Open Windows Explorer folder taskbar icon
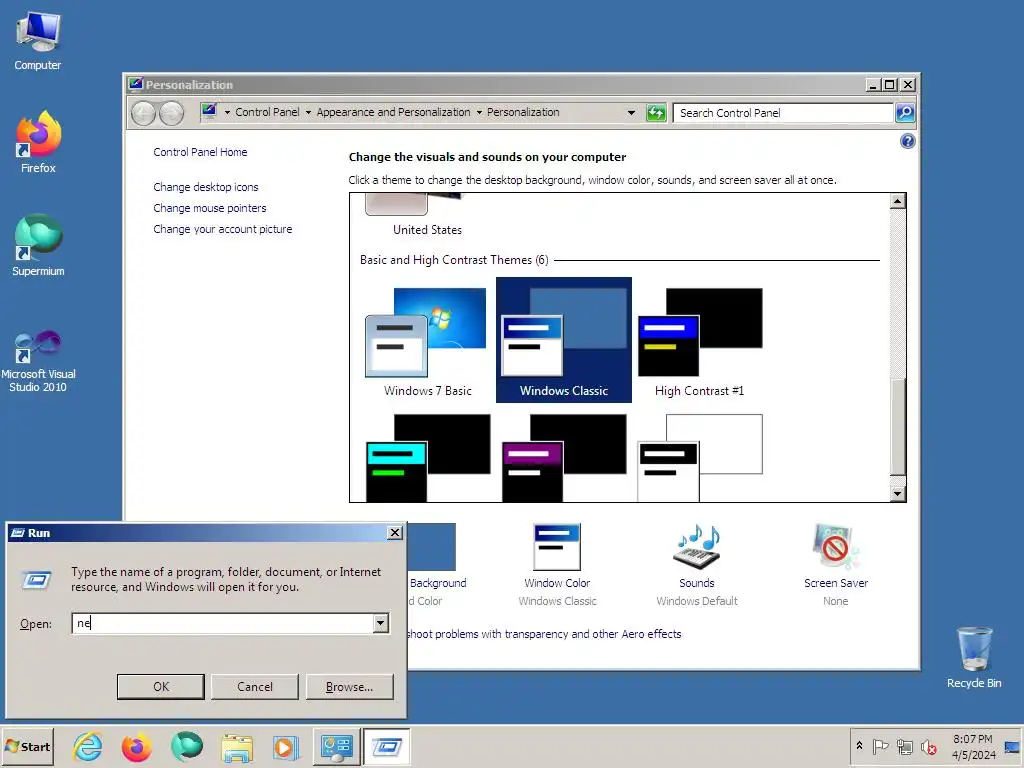The image size is (1024, 768). pos(236,746)
